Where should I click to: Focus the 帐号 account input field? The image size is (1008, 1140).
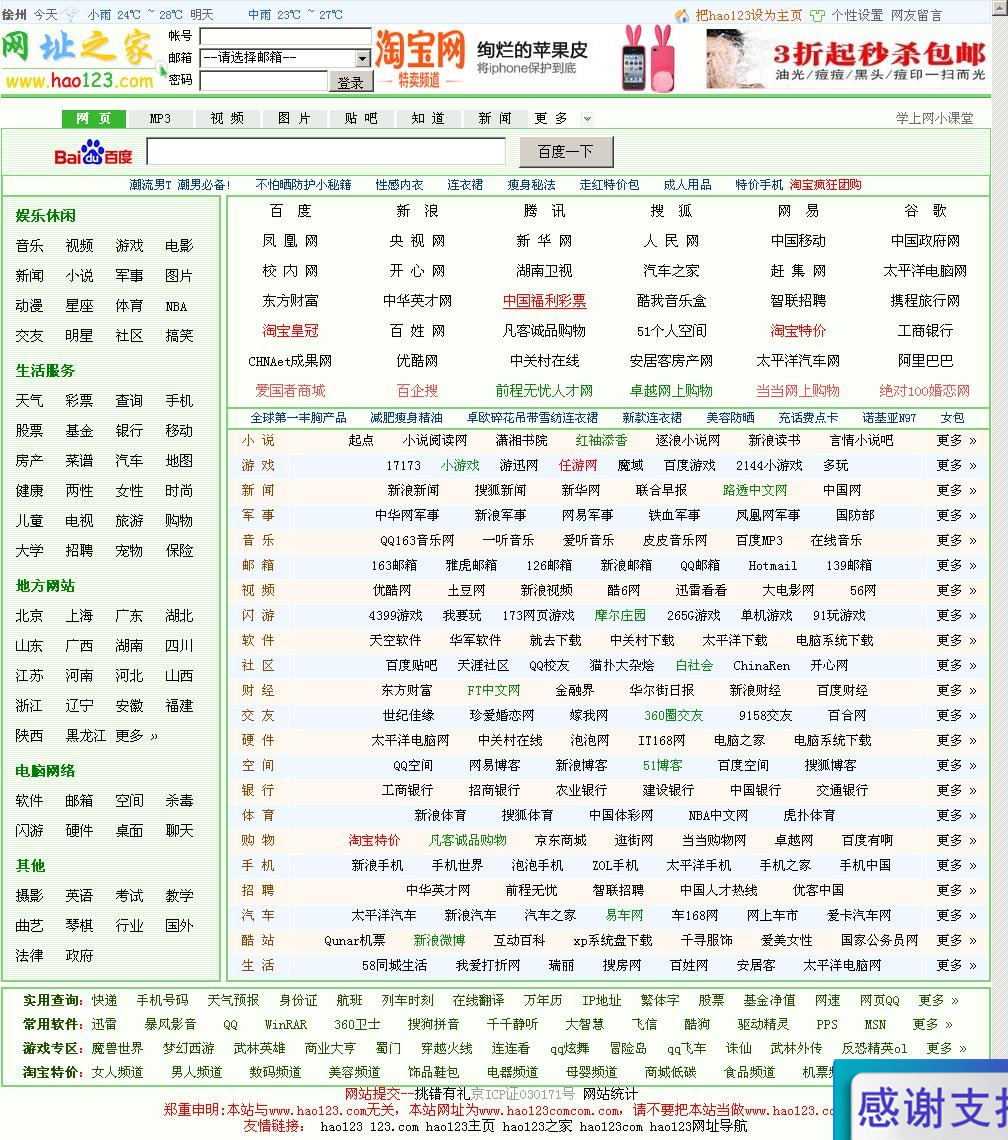point(285,36)
